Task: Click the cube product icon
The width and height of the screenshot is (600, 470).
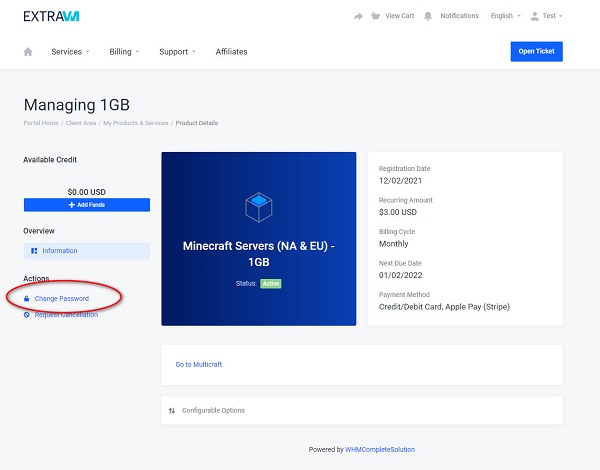Action: pos(259,207)
